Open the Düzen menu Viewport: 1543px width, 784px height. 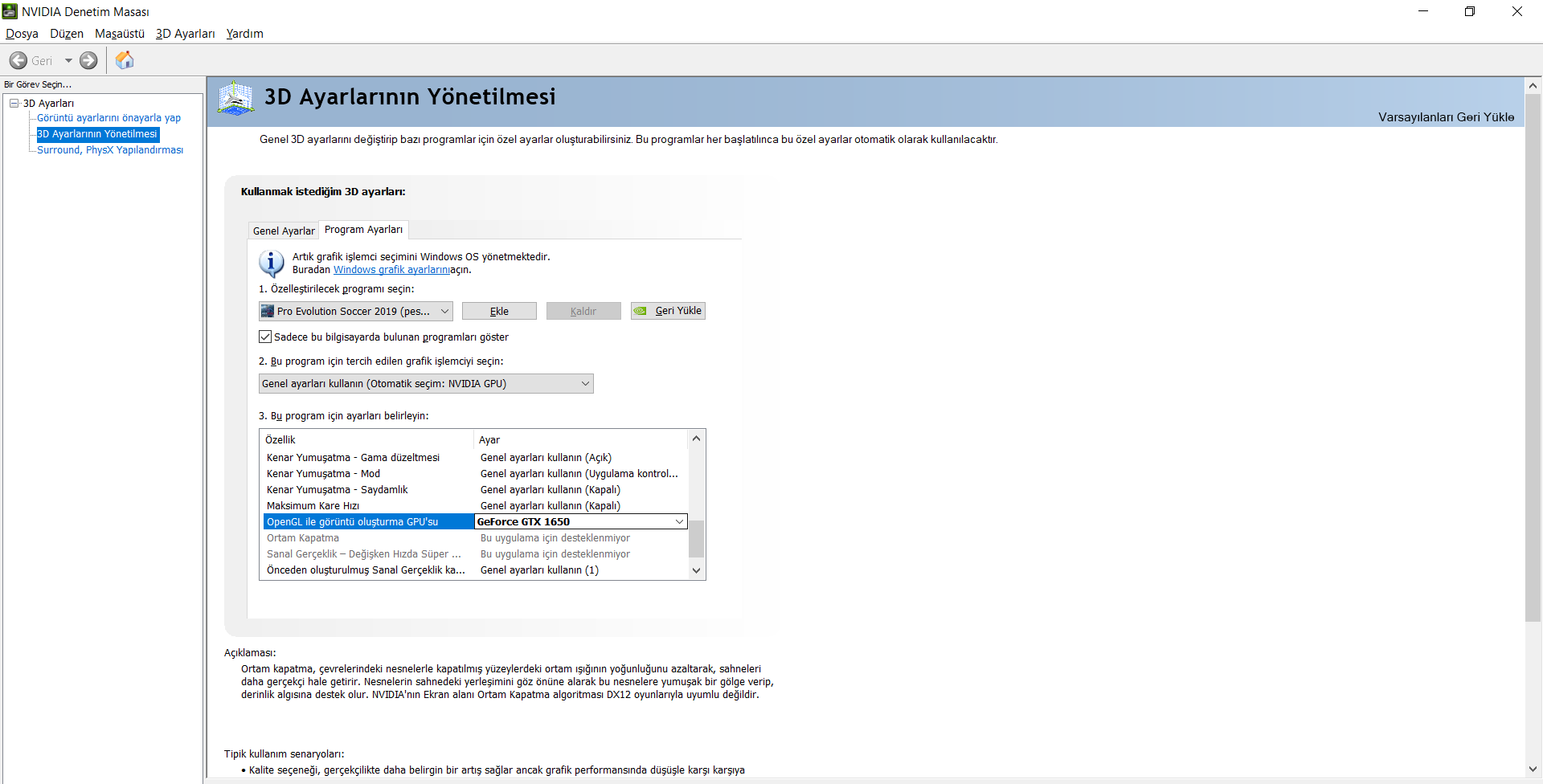pyautogui.click(x=67, y=34)
